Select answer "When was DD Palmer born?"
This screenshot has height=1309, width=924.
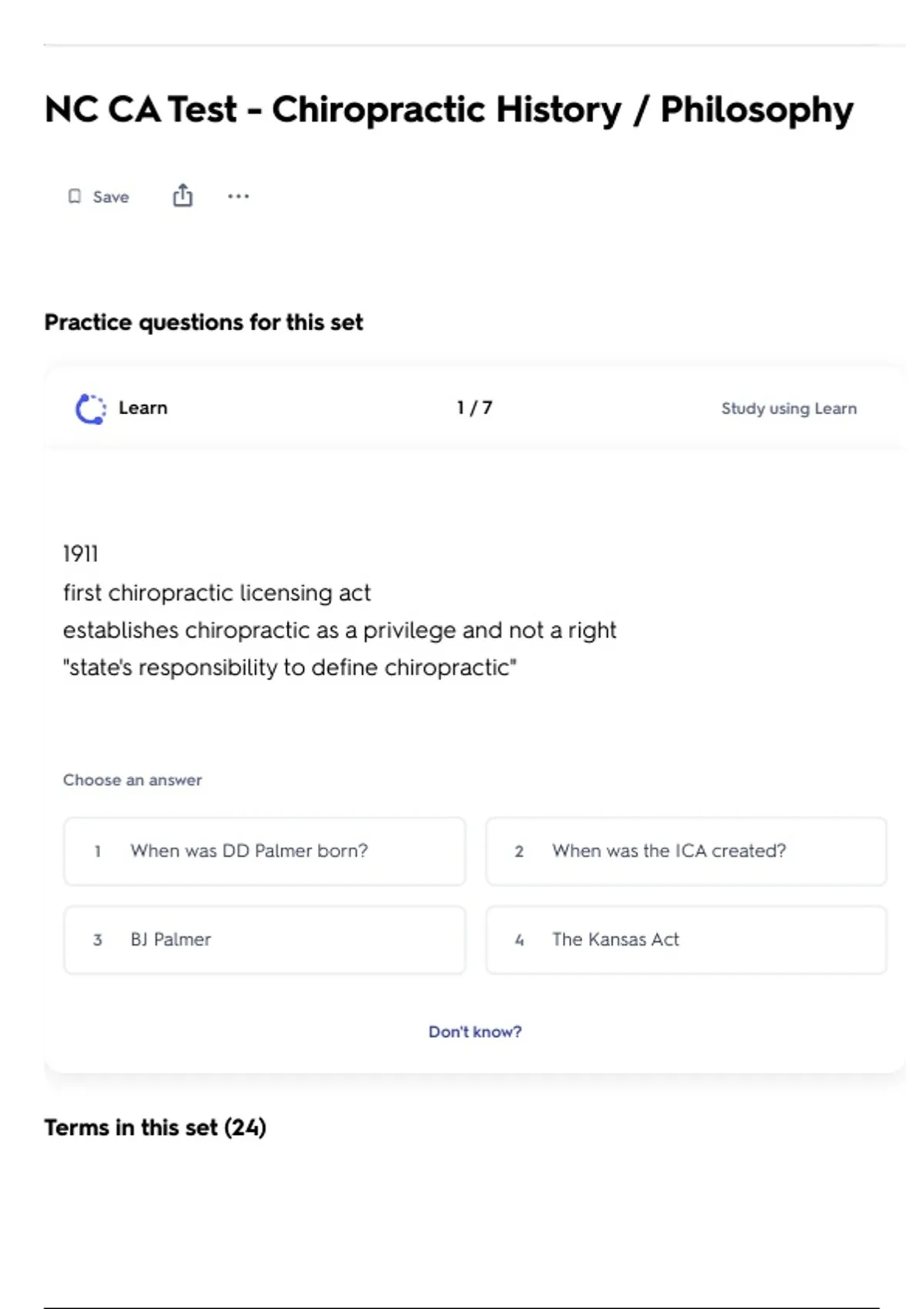pyautogui.click(x=264, y=851)
